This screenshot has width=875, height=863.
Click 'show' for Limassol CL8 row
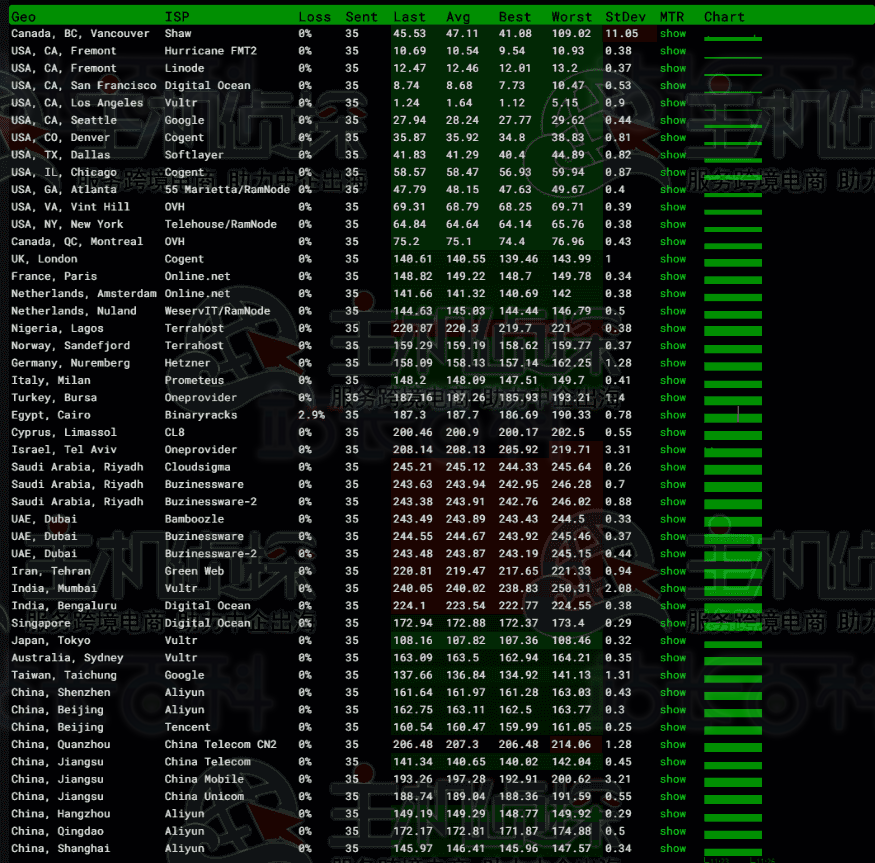pyautogui.click(x=672, y=432)
